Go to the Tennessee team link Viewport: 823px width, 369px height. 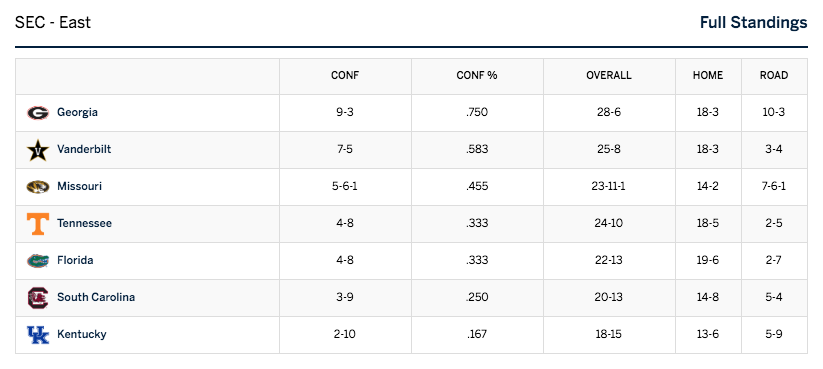click(84, 223)
